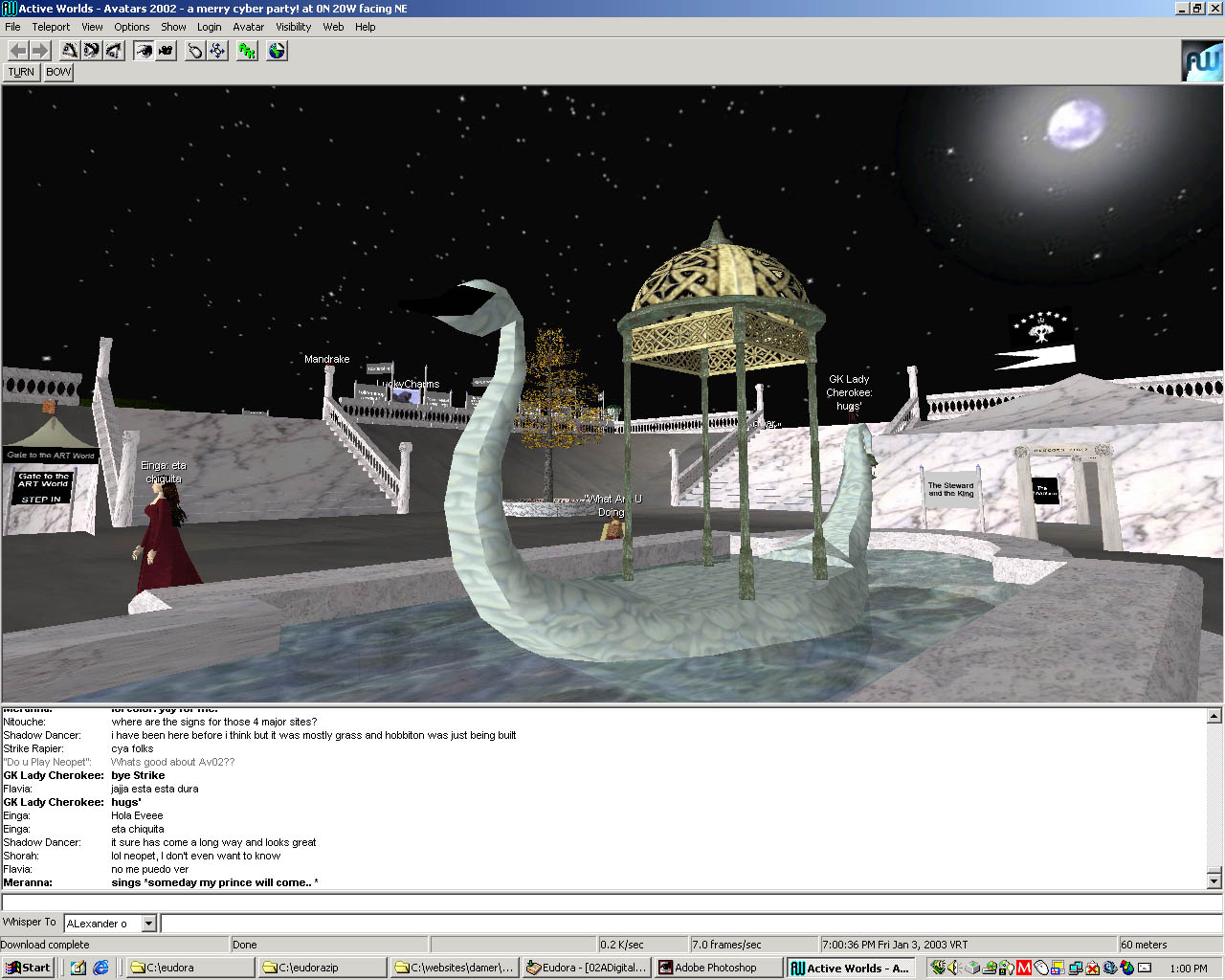Toggle first person view eye button
1225x980 pixels.
click(144, 51)
